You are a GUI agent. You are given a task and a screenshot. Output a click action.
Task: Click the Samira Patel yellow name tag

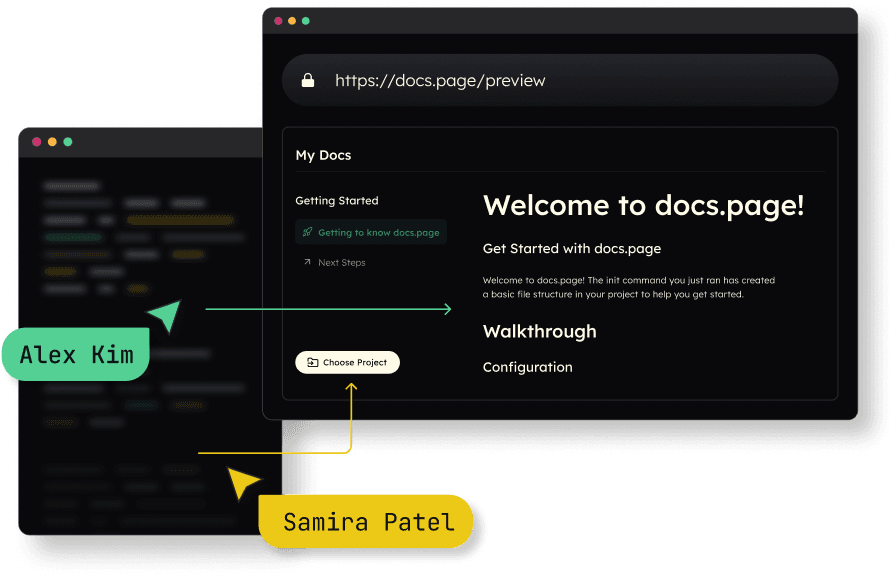click(x=367, y=521)
